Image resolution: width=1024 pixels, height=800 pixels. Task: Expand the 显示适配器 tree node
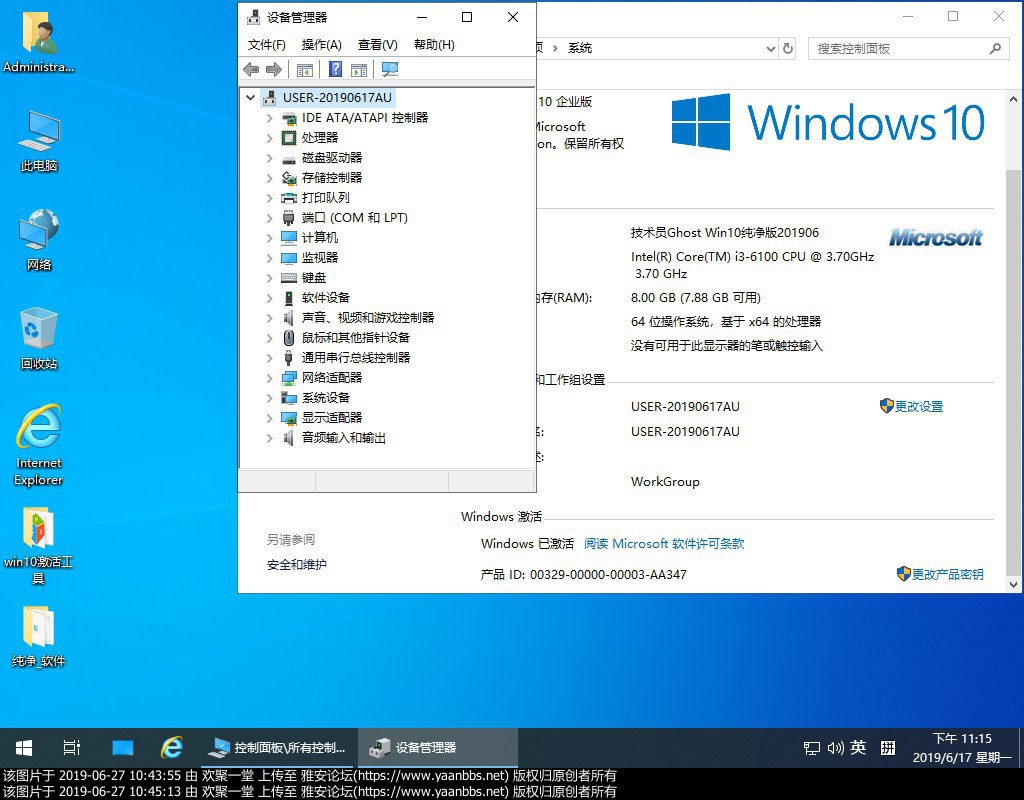[270, 418]
